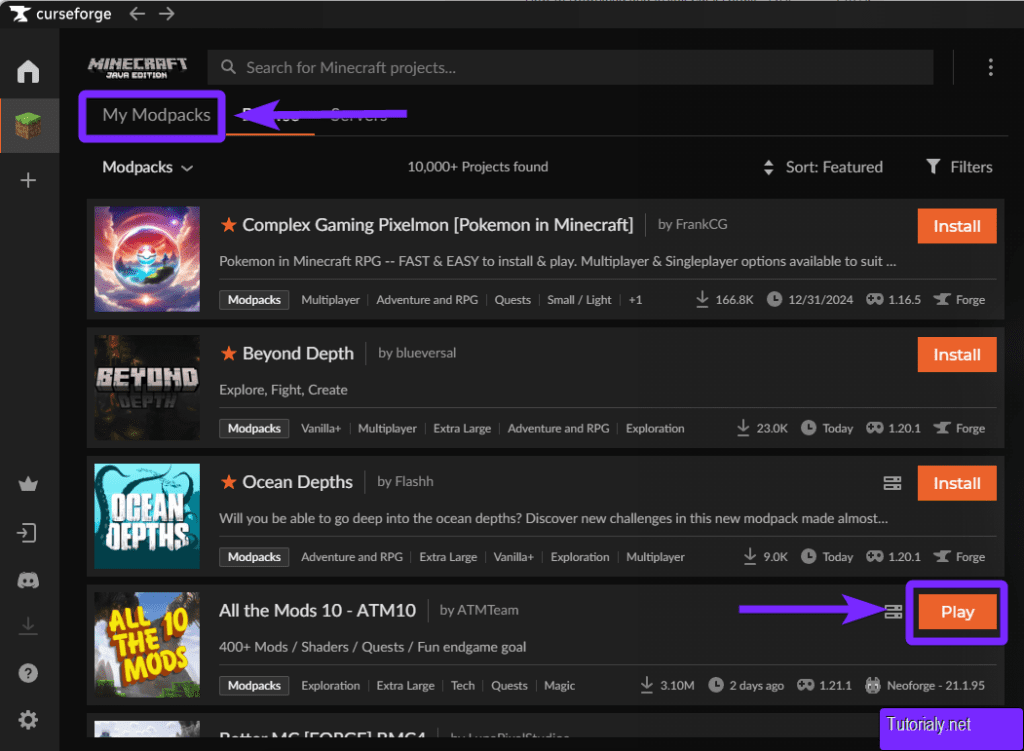Navigate forward with the right arrow
Image resolution: width=1024 pixels, height=751 pixels.
167,14
